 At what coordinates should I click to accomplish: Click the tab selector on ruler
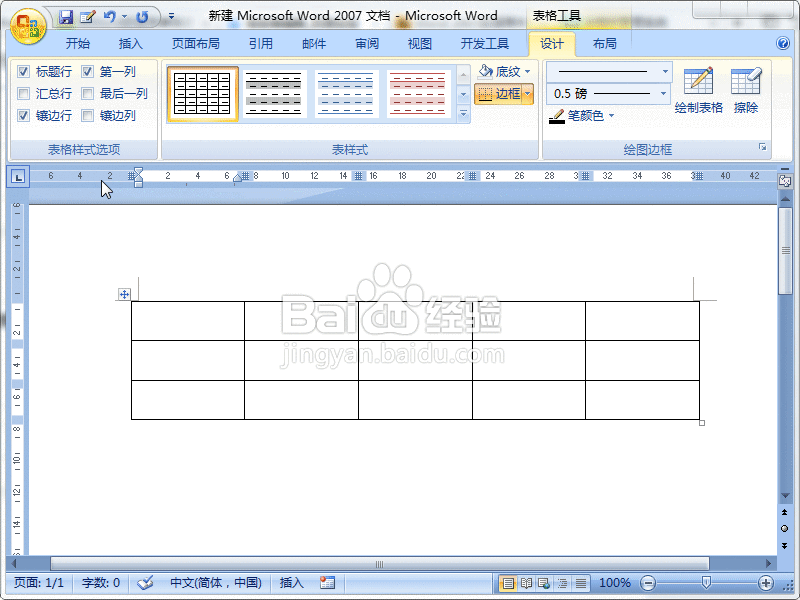coord(18,177)
